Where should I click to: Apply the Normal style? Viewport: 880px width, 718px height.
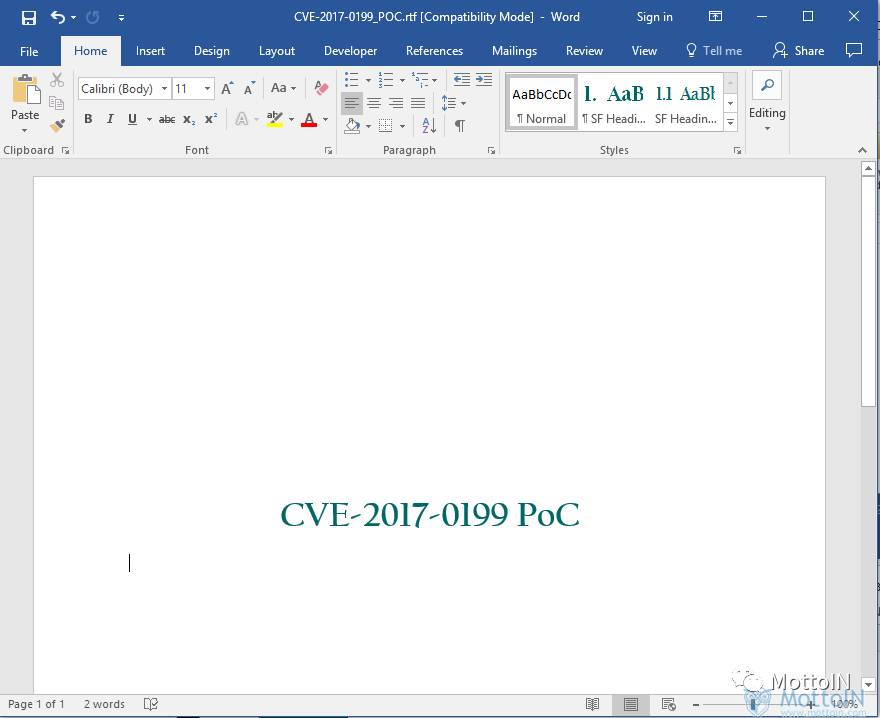tap(542, 103)
